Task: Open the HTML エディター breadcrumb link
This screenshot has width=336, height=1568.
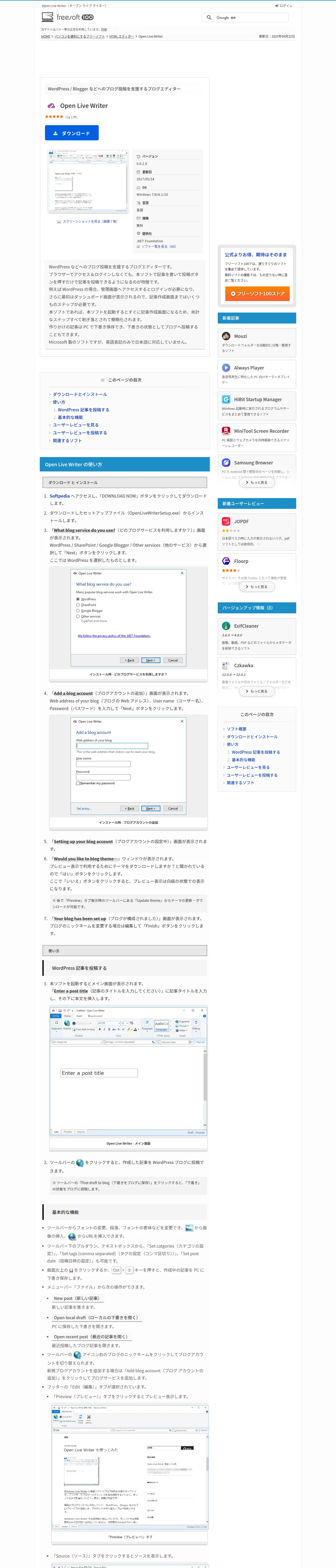Action: click(x=122, y=37)
